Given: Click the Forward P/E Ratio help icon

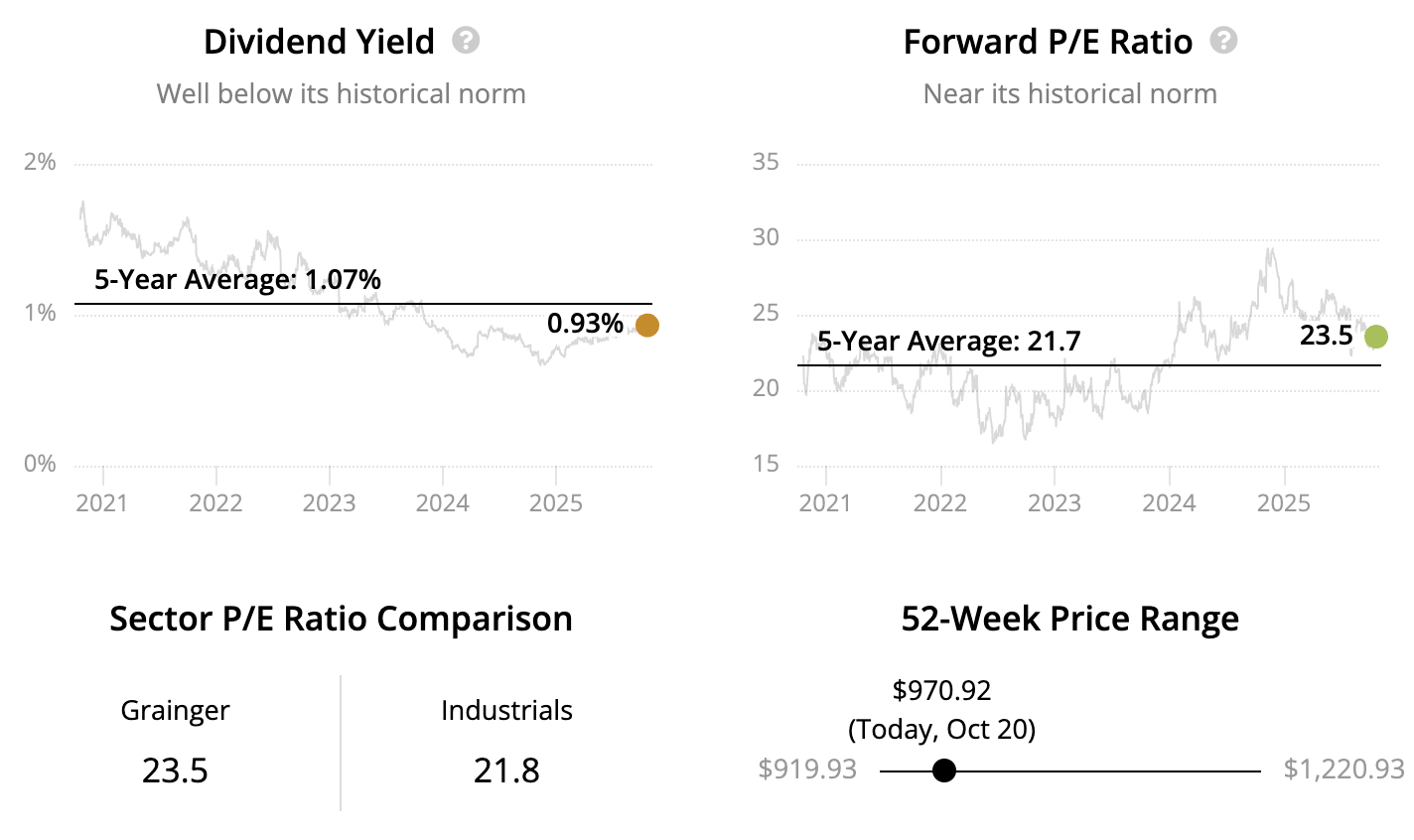Looking at the screenshot, I should coord(1223,41).
